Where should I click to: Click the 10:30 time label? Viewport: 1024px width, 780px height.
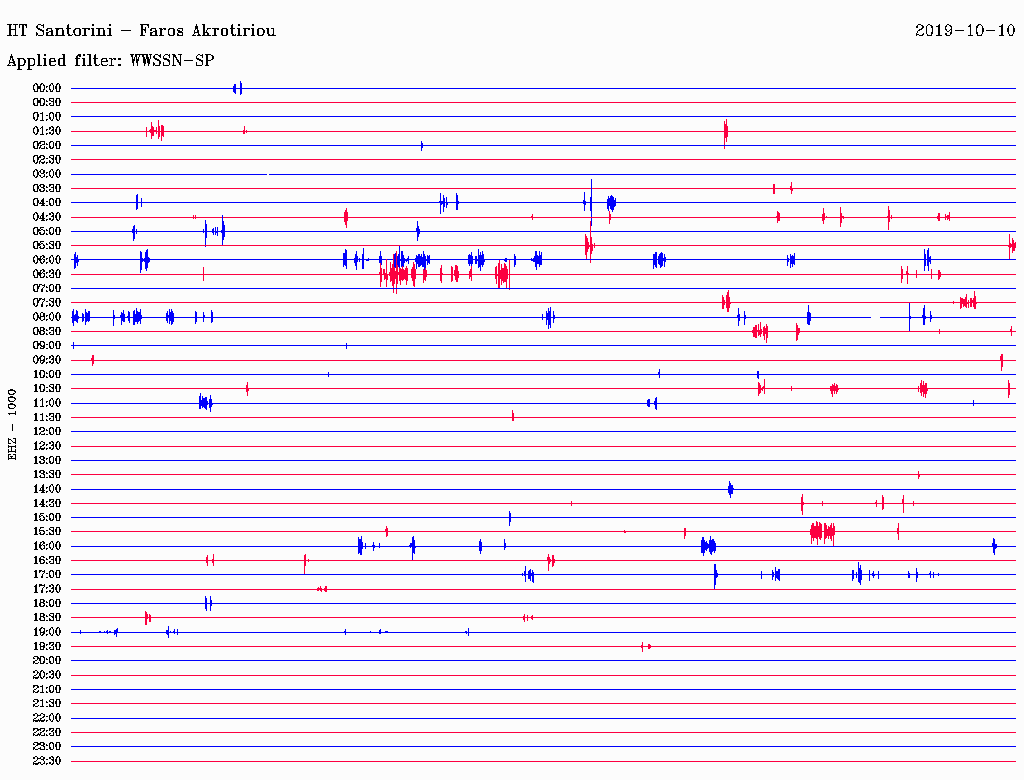[x=47, y=389]
